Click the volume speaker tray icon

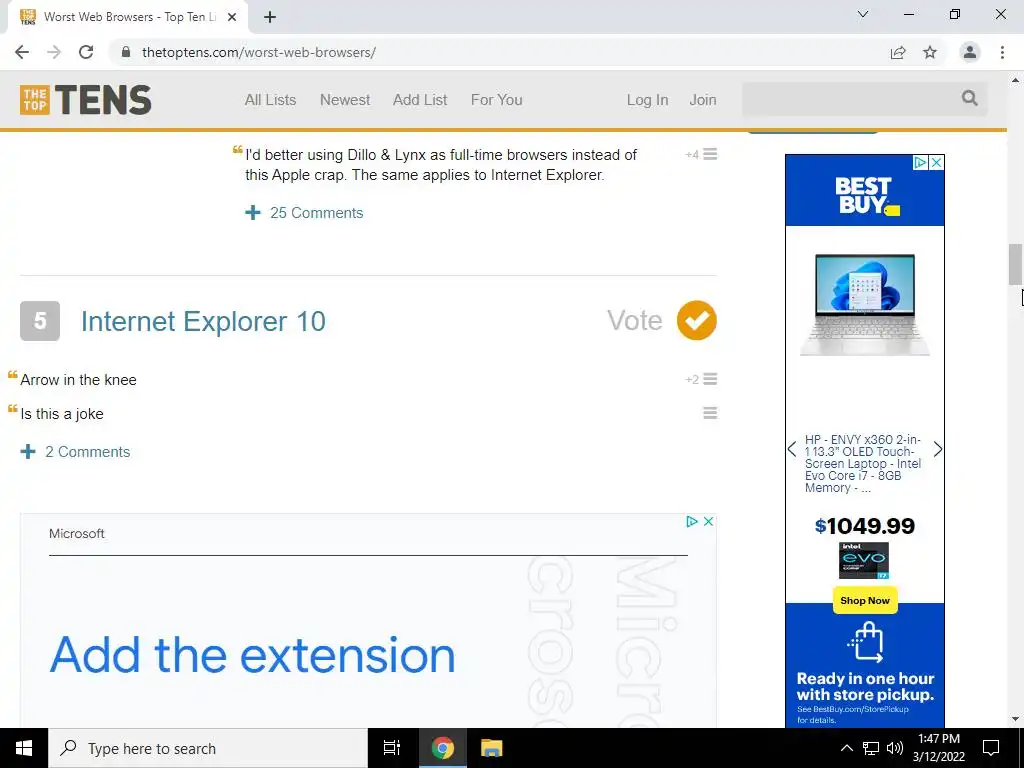[895, 748]
